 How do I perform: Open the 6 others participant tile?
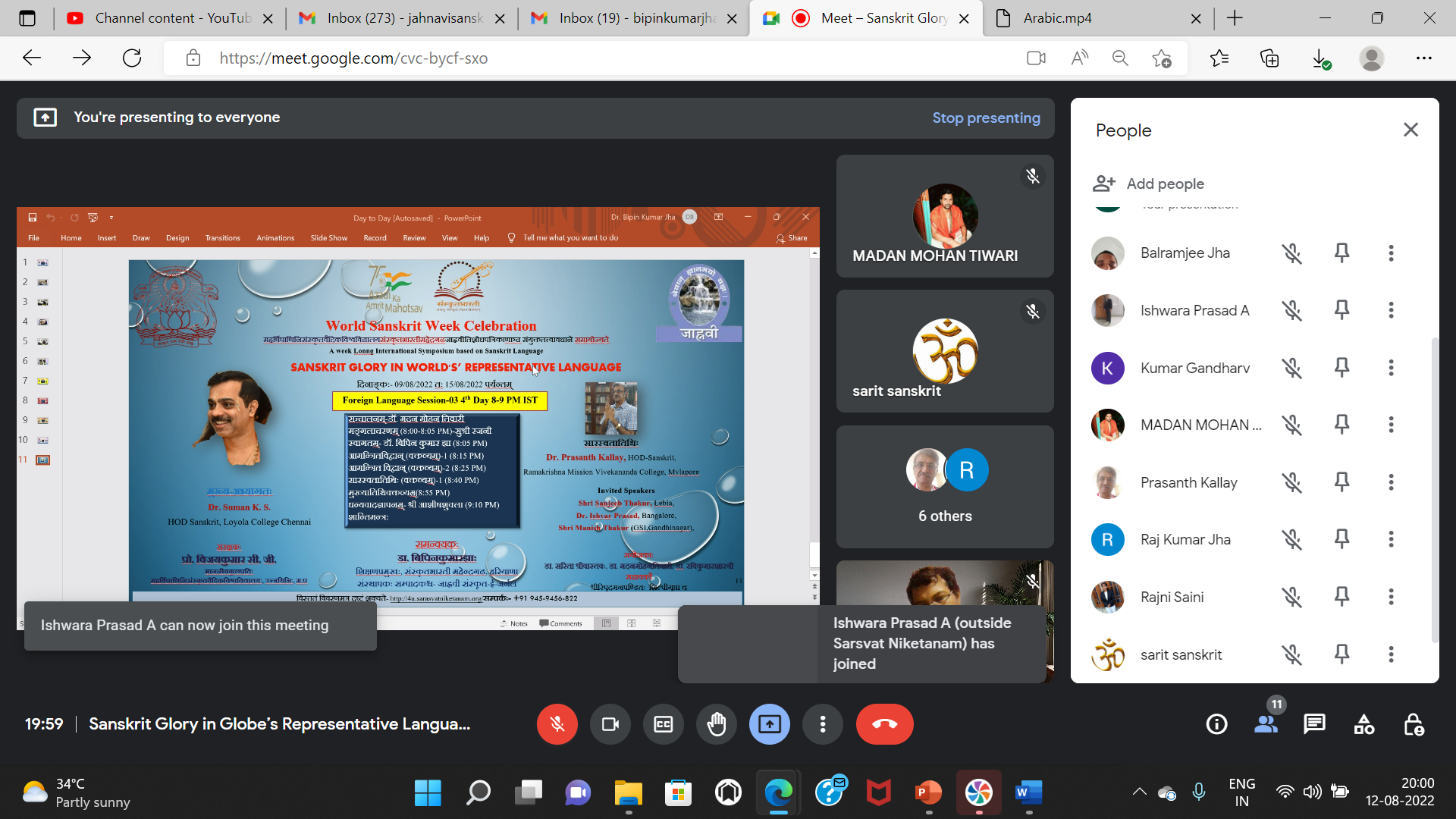point(945,487)
